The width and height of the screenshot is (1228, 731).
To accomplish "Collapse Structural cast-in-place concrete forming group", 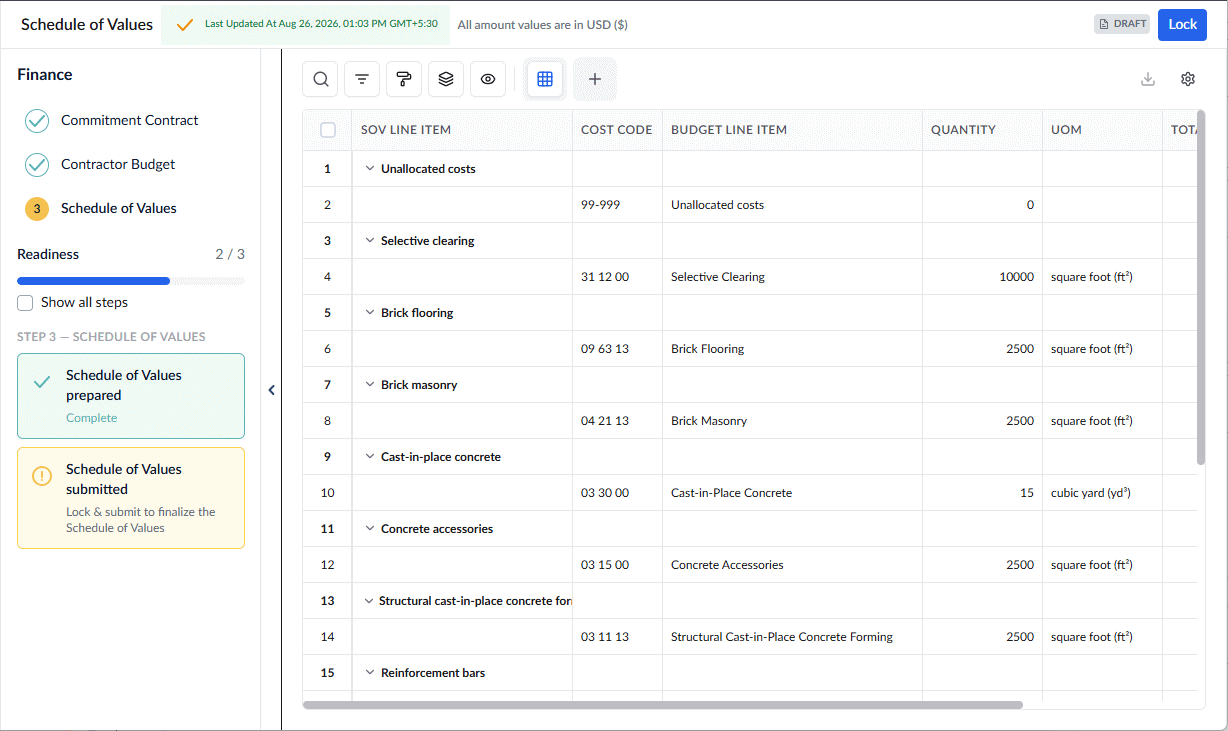I will (367, 601).
